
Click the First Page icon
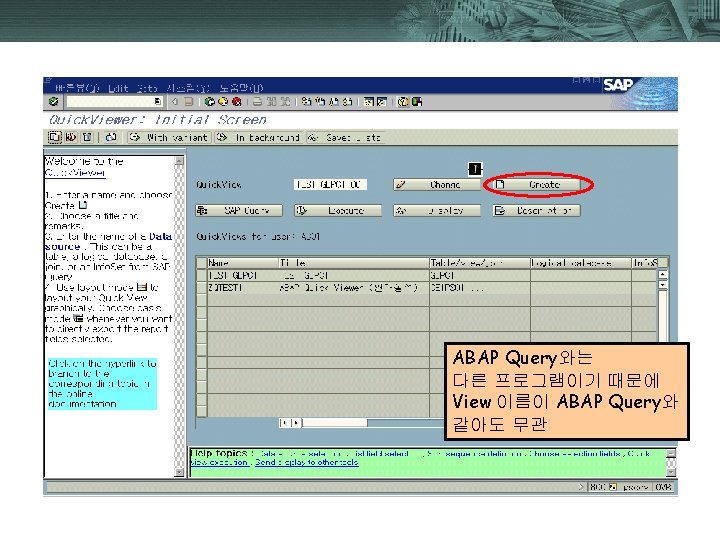click(x=307, y=101)
